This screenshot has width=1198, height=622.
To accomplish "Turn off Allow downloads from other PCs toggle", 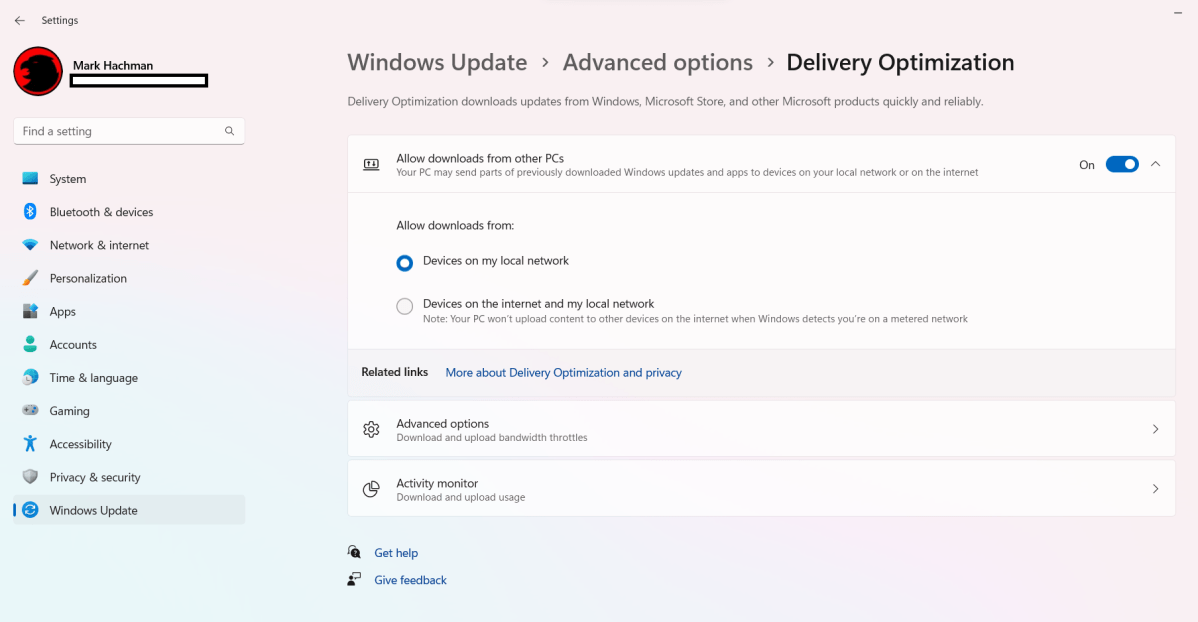I will (1122, 164).
